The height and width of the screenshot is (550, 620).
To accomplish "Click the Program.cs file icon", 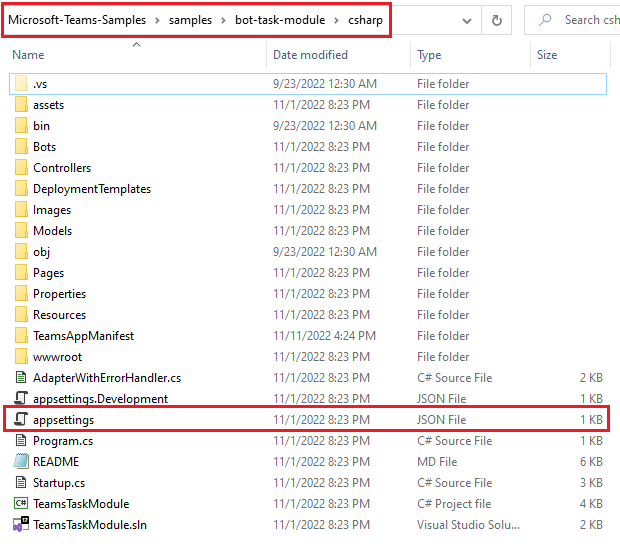I will pyautogui.click(x=21, y=440).
